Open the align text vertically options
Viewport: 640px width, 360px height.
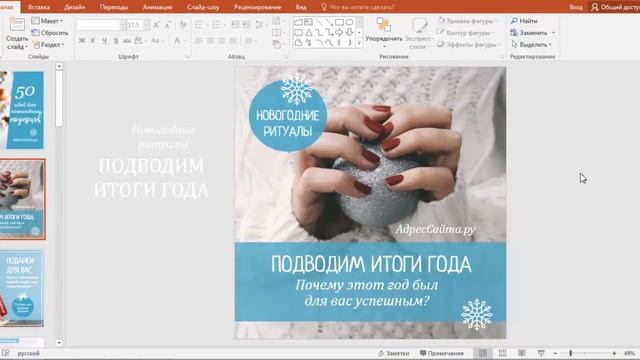(x=278, y=33)
